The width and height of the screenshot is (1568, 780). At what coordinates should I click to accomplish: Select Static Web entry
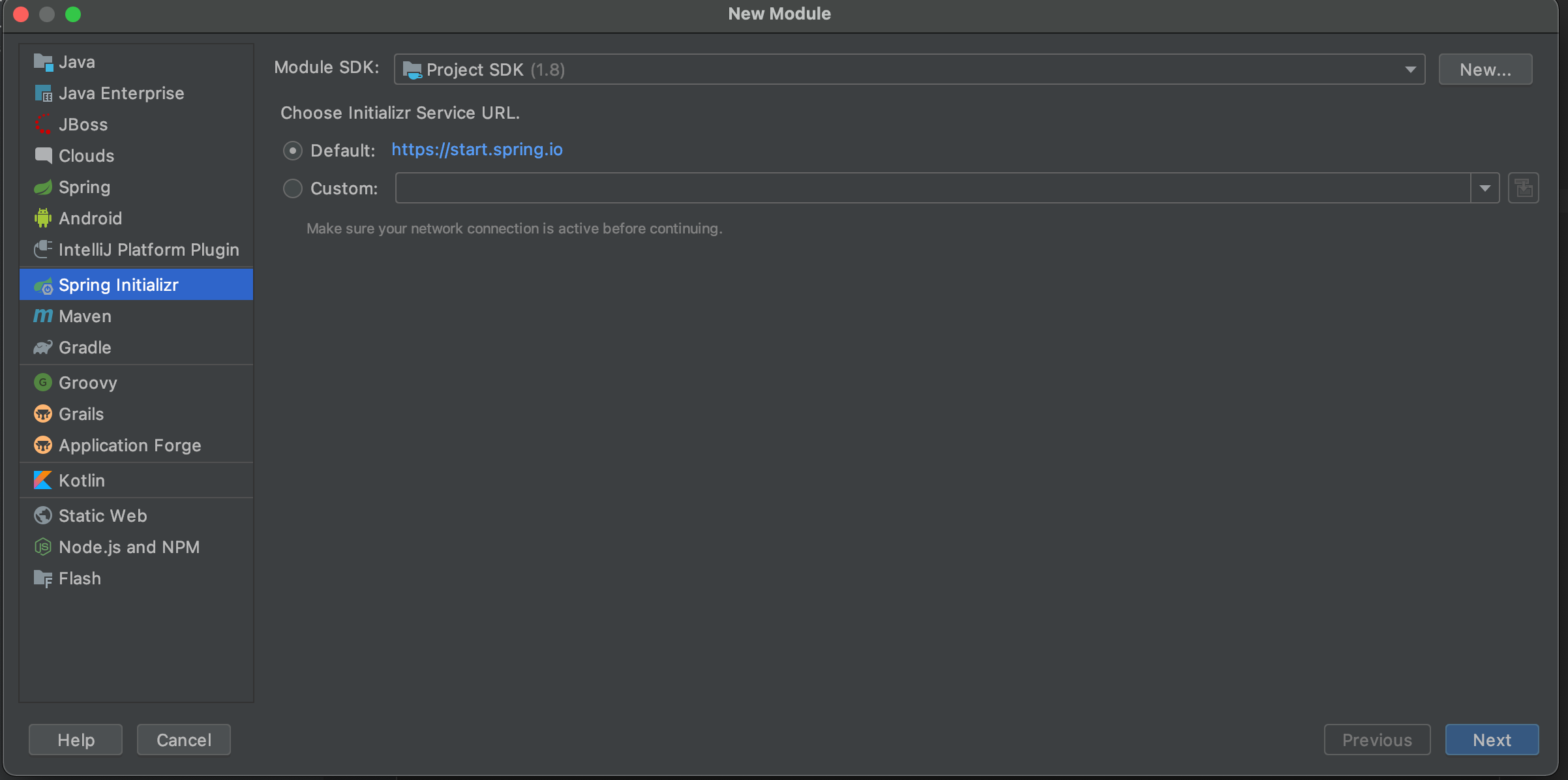pyautogui.click(x=136, y=516)
